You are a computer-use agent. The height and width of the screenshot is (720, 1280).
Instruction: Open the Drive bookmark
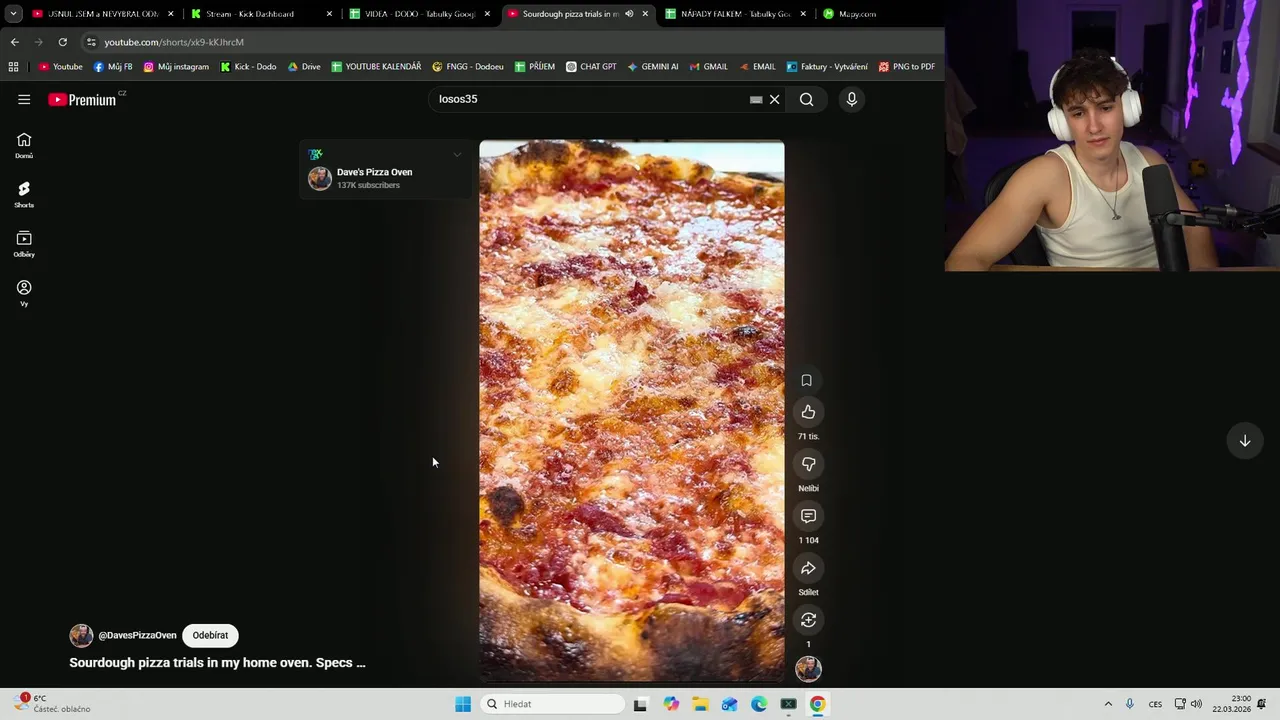pos(304,67)
